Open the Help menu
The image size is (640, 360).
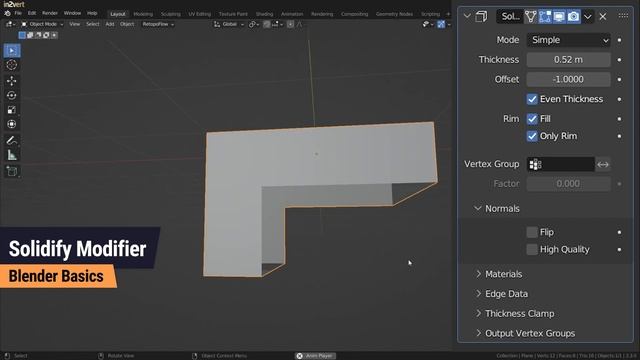tap(92, 13)
